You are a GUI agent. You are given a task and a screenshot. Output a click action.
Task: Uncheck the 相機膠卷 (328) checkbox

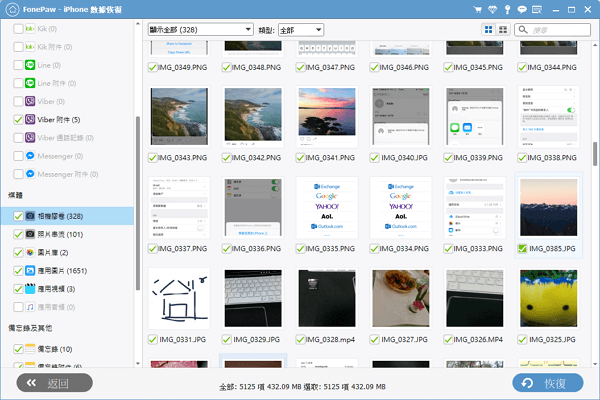(x=18, y=216)
